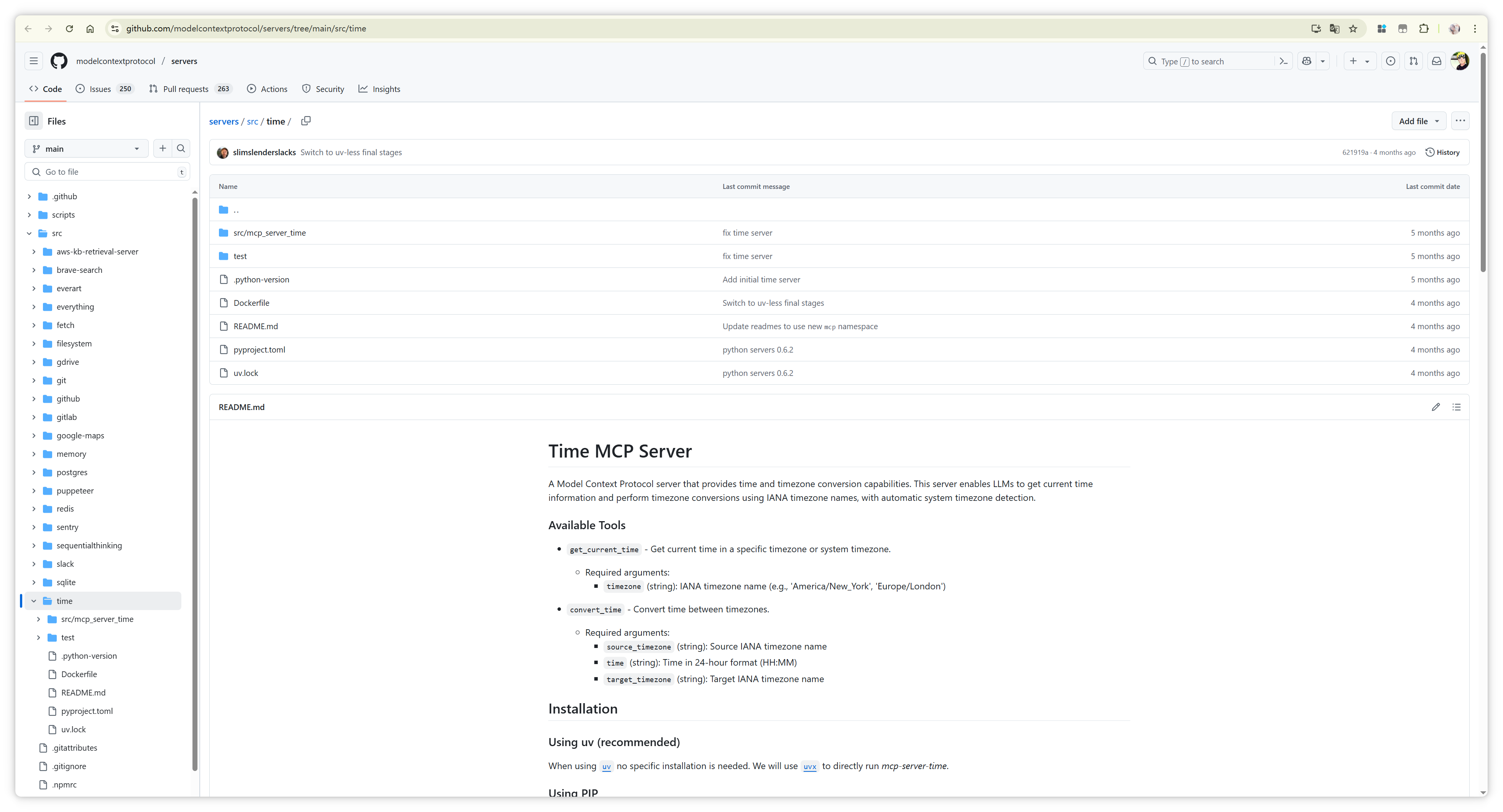The image size is (1503, 812).
Task: Open the command palette terminal icon
Action: 1283,61
